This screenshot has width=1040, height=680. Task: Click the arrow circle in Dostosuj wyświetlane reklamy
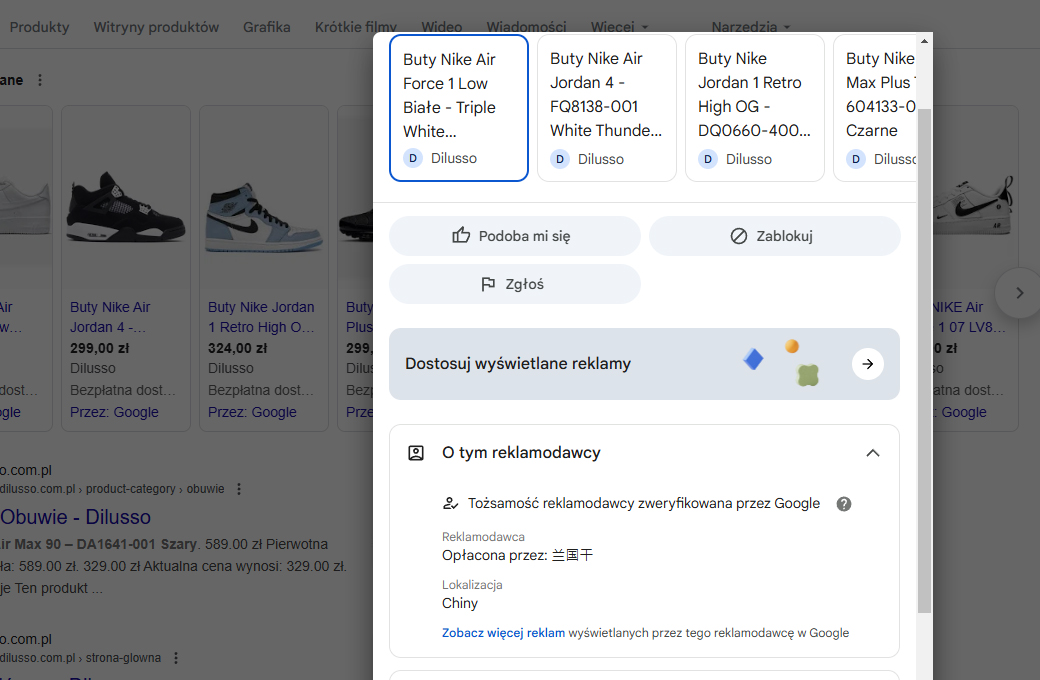coord(868,364)
